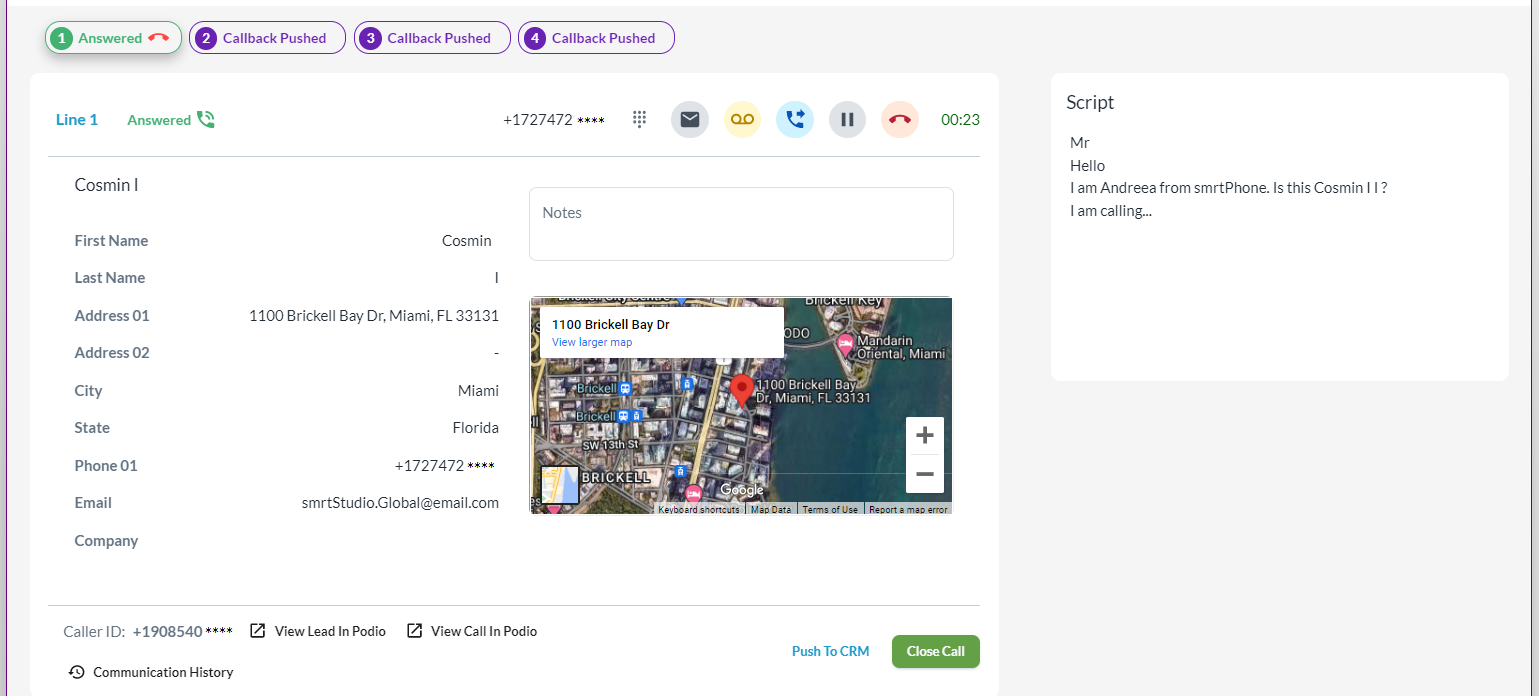This screenshot has width=1539, height=696.
Task: Select the Line 1 Answered tab
Action: [x=113, y=38]
